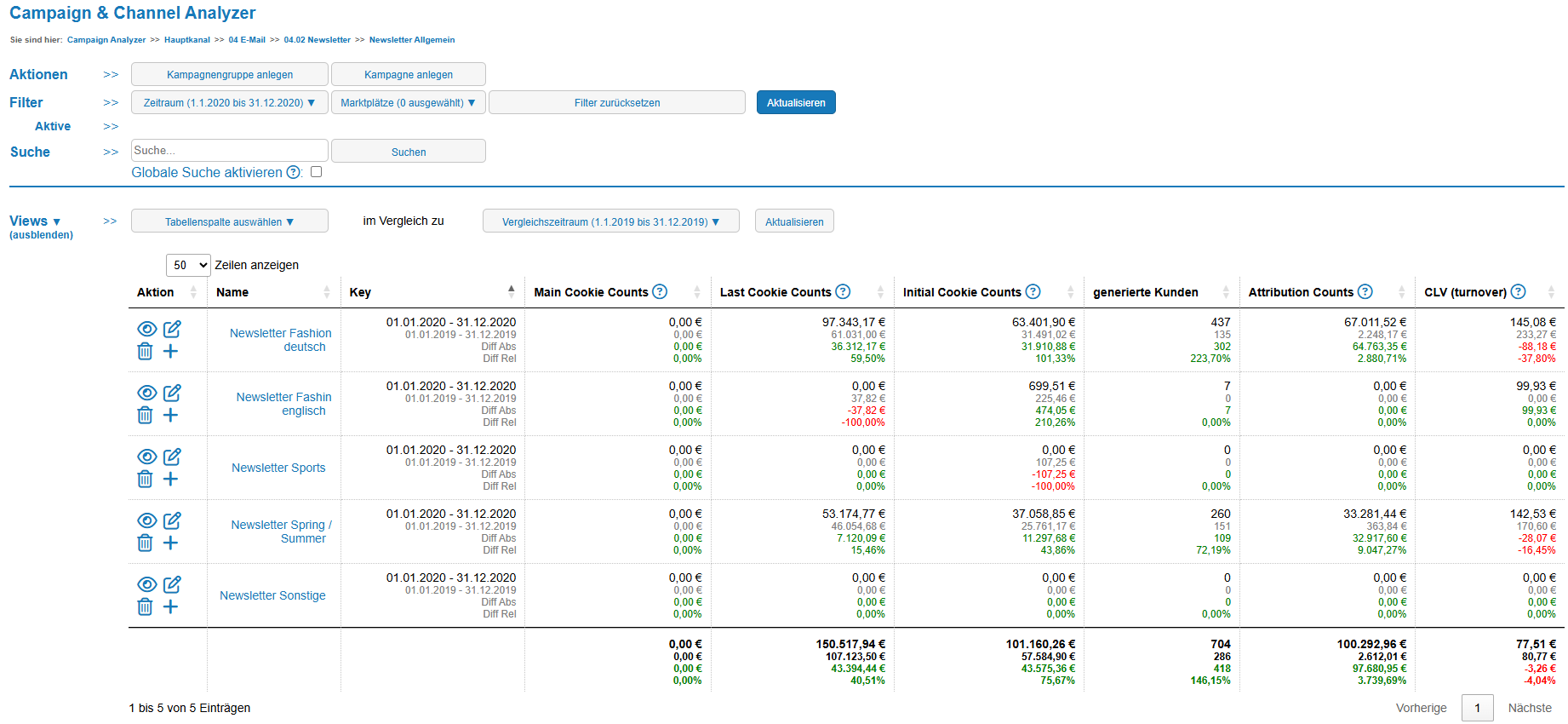Toggle view eye for Newsletter Fashion deutsch
Viewport: 1568px width, 724px height.
pos(146,329)
